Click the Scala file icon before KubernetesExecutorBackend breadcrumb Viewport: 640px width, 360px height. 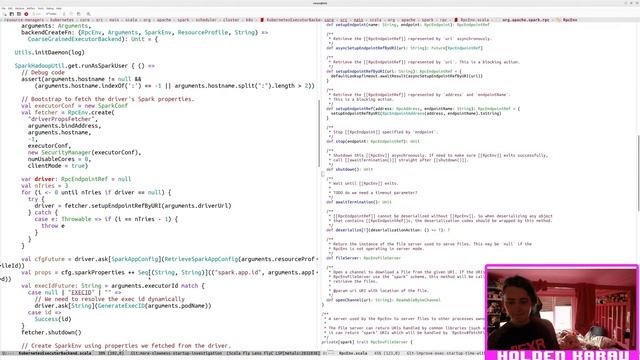tap(262, 20)
